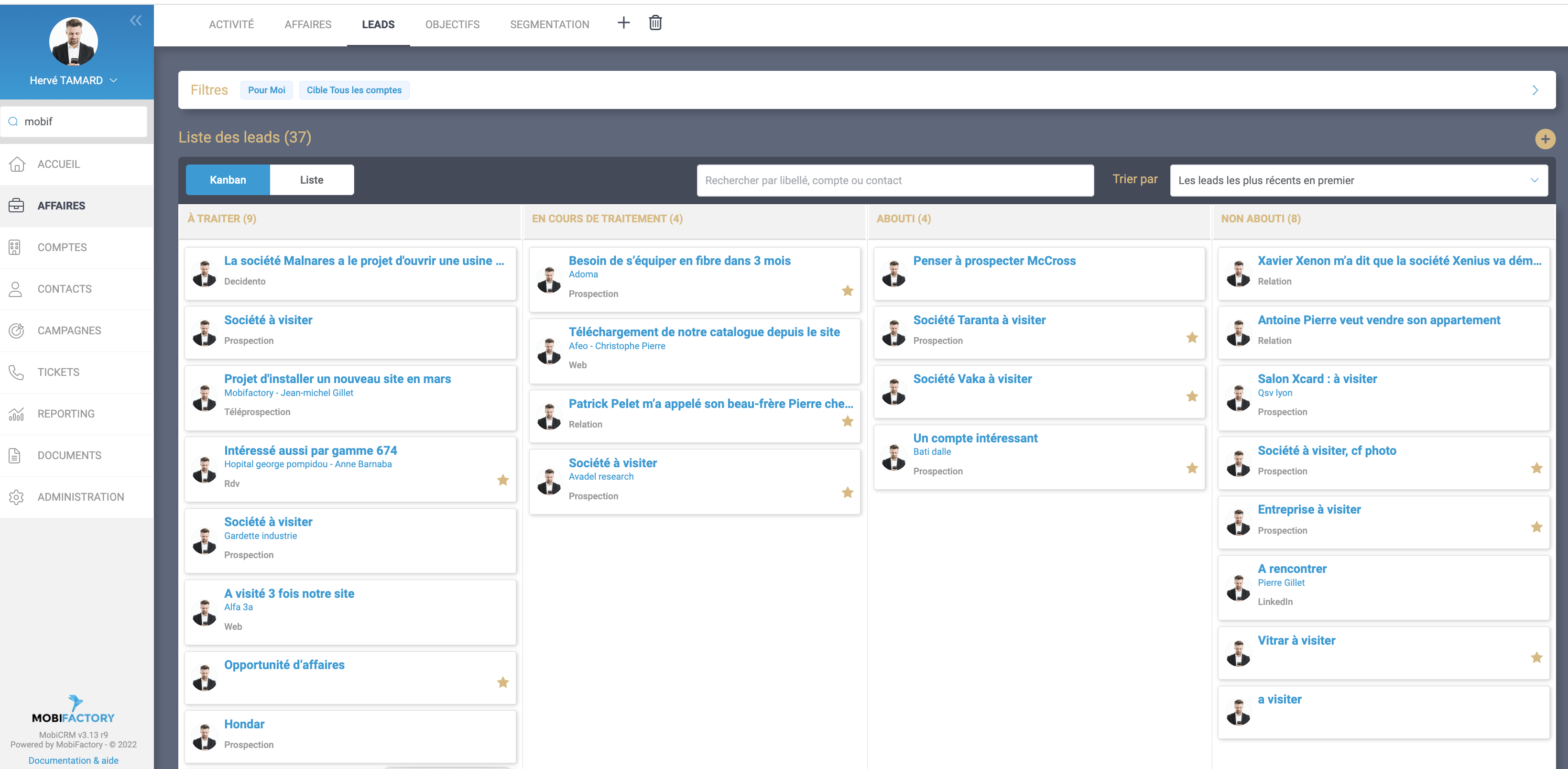The height and width of the screenshot is (769, 1568).
Task: Expand Hervé TAMARD user menu
Action: (113, 80)
